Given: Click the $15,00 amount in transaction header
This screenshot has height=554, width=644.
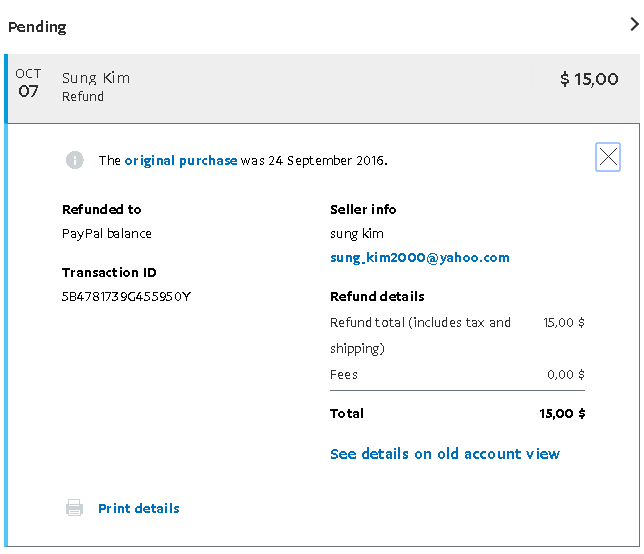Looking at the screenshot, I should click(589, 79).
